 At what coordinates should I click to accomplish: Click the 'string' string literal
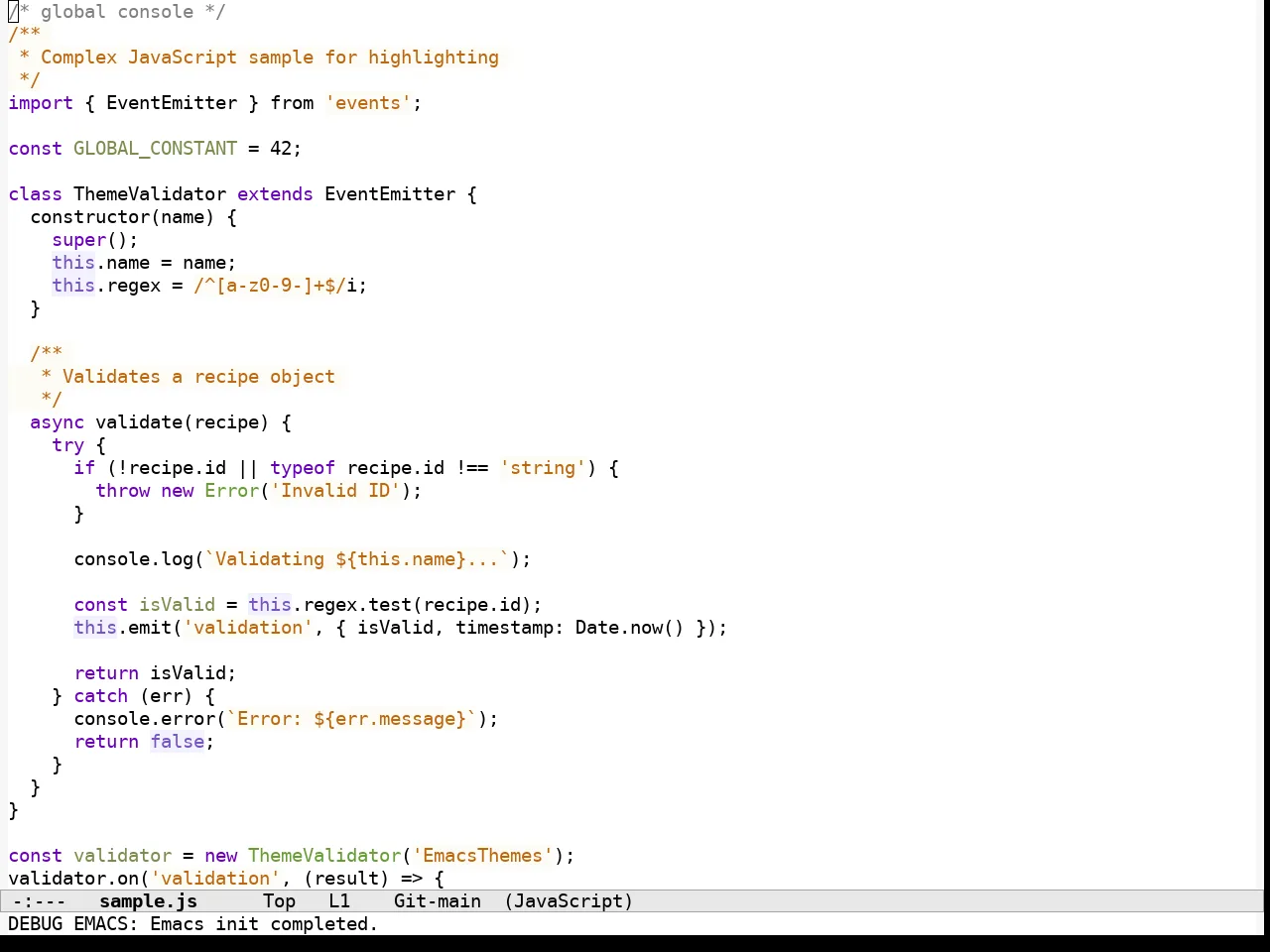pyautogui.click(x=542, y=468)
